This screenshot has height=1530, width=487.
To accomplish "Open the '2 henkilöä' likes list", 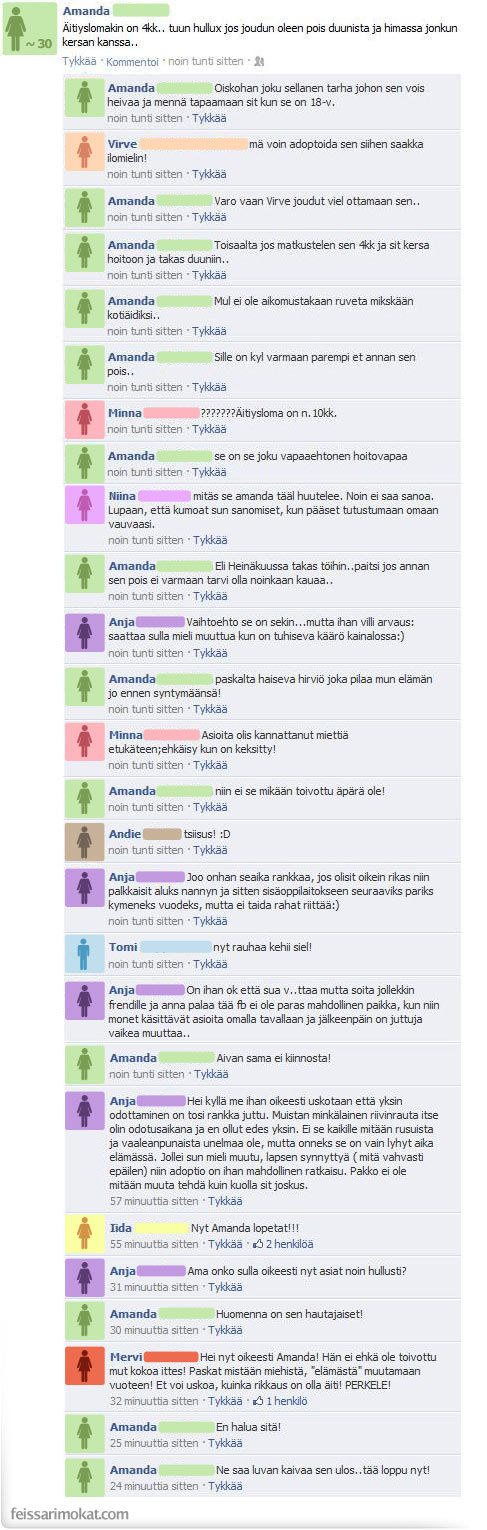I will tap(289, 1244).
